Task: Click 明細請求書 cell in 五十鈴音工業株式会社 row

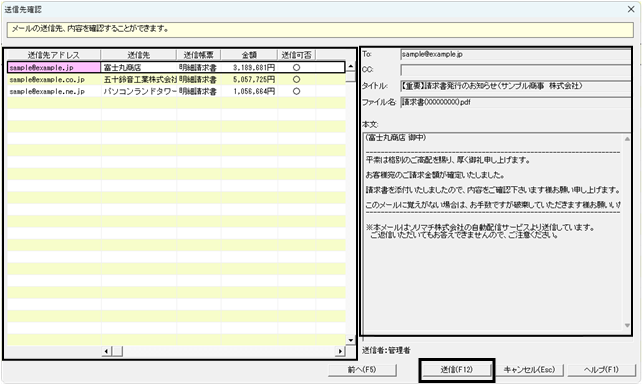Action: pyautogui.click(x=199, y=79)
